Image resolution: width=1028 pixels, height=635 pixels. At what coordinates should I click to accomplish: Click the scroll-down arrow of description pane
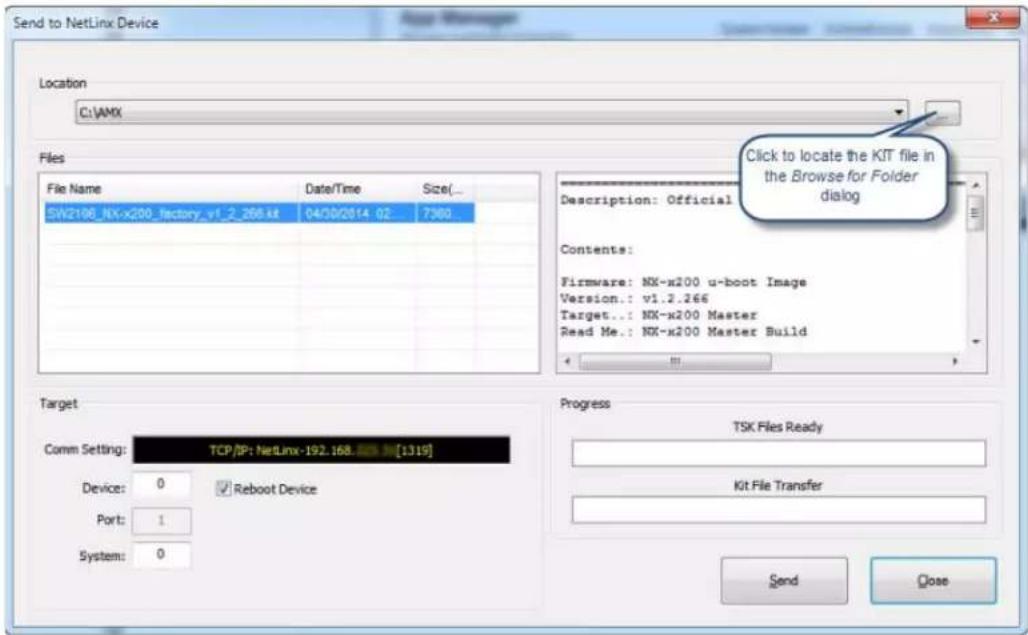pos(976,341)
